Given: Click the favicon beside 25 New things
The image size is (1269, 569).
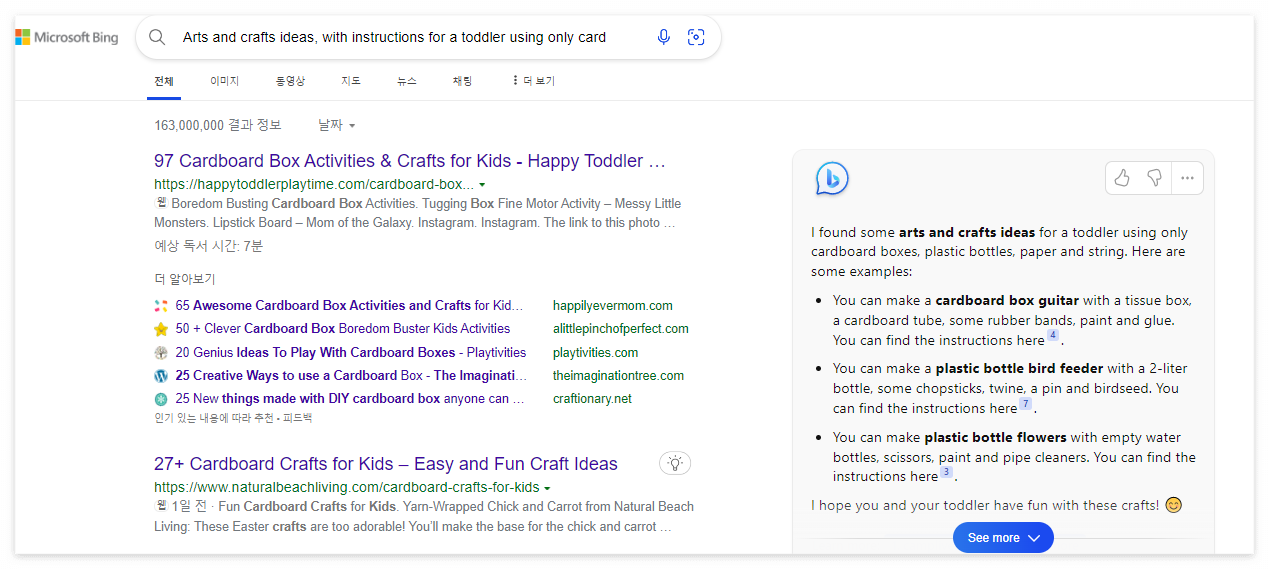Looking at the screenshot, I should [161, 399].
